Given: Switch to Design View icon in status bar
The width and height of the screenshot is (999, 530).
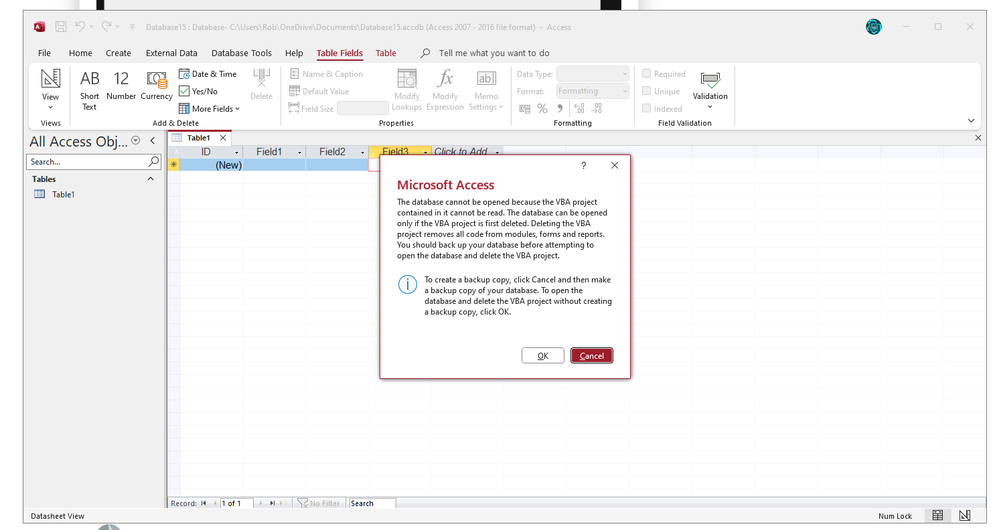Looking at the screenshot, I should (965, 515).
